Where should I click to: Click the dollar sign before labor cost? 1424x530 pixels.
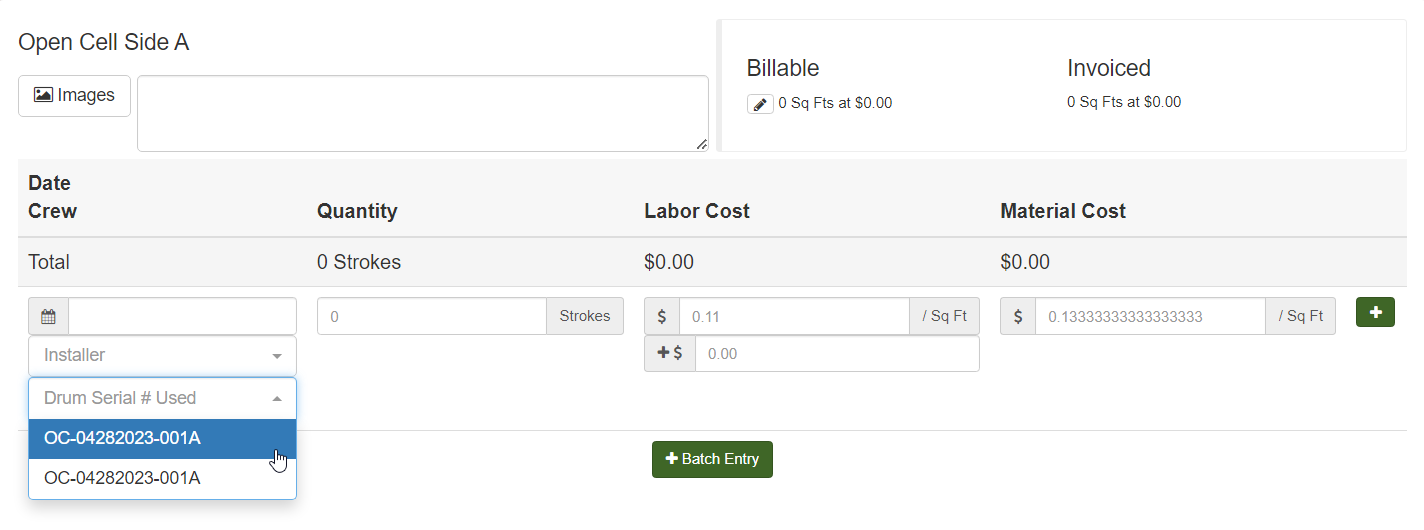tap(662, 316)
